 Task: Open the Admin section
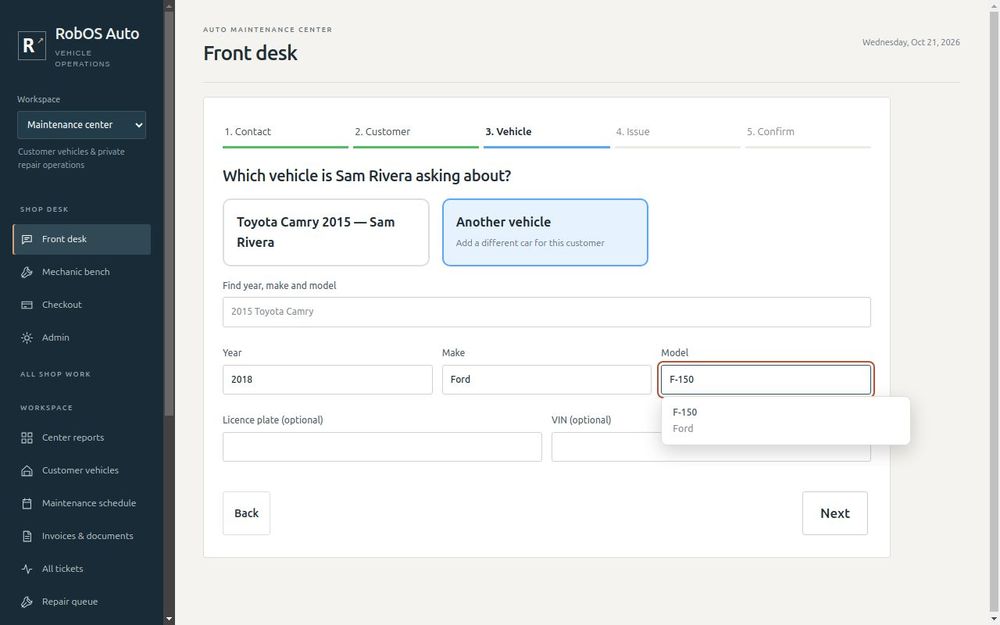click(82, 338)
